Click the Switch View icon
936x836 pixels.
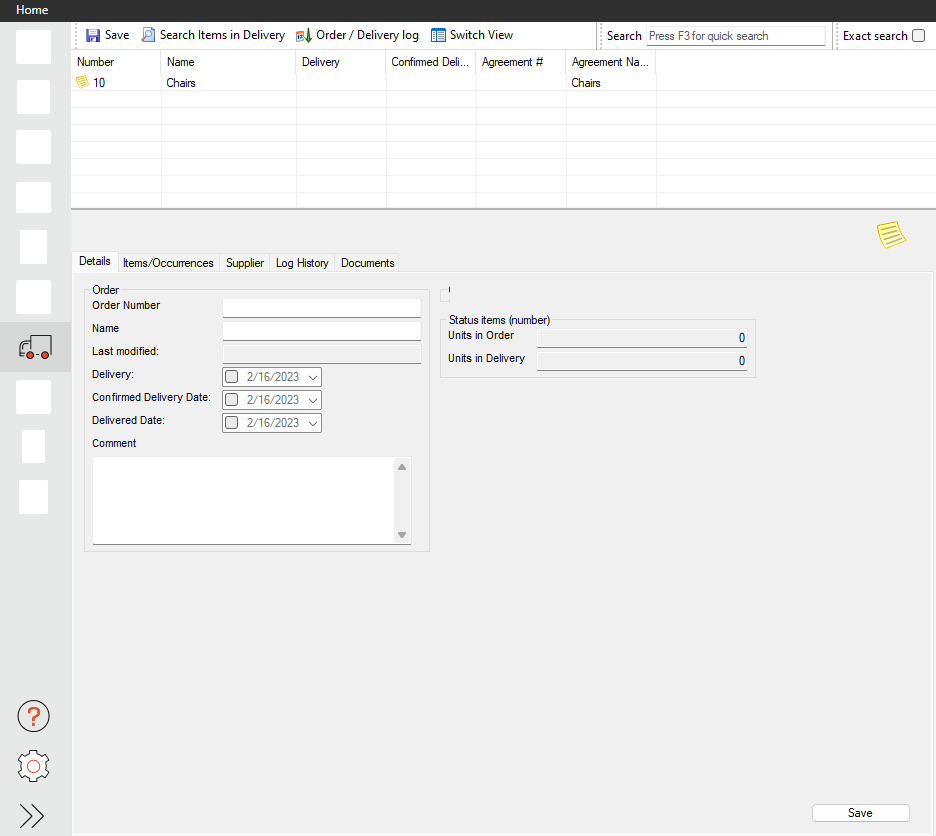[x=438, y=35]
